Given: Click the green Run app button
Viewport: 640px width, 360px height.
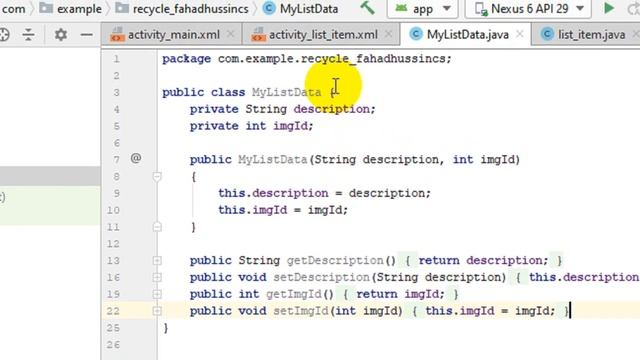Looking at the screenshot, I should tap(609, 8).
